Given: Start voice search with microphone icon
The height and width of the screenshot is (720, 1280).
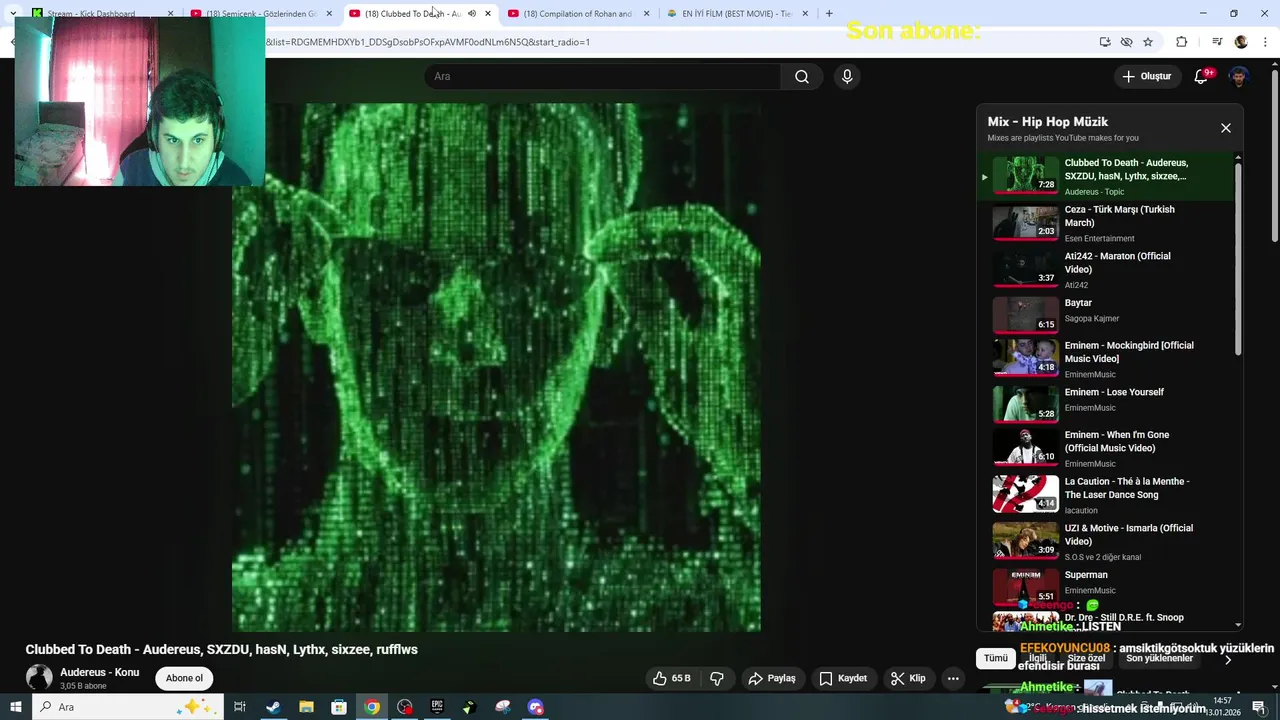Looking at the screenshot, I should 847,77.
